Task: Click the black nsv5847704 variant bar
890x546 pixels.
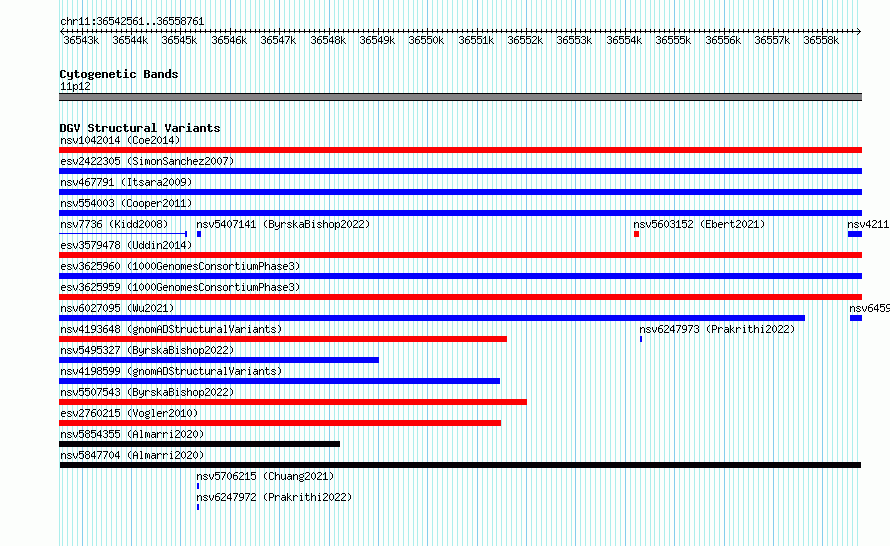Action: [x=460, y=465]
